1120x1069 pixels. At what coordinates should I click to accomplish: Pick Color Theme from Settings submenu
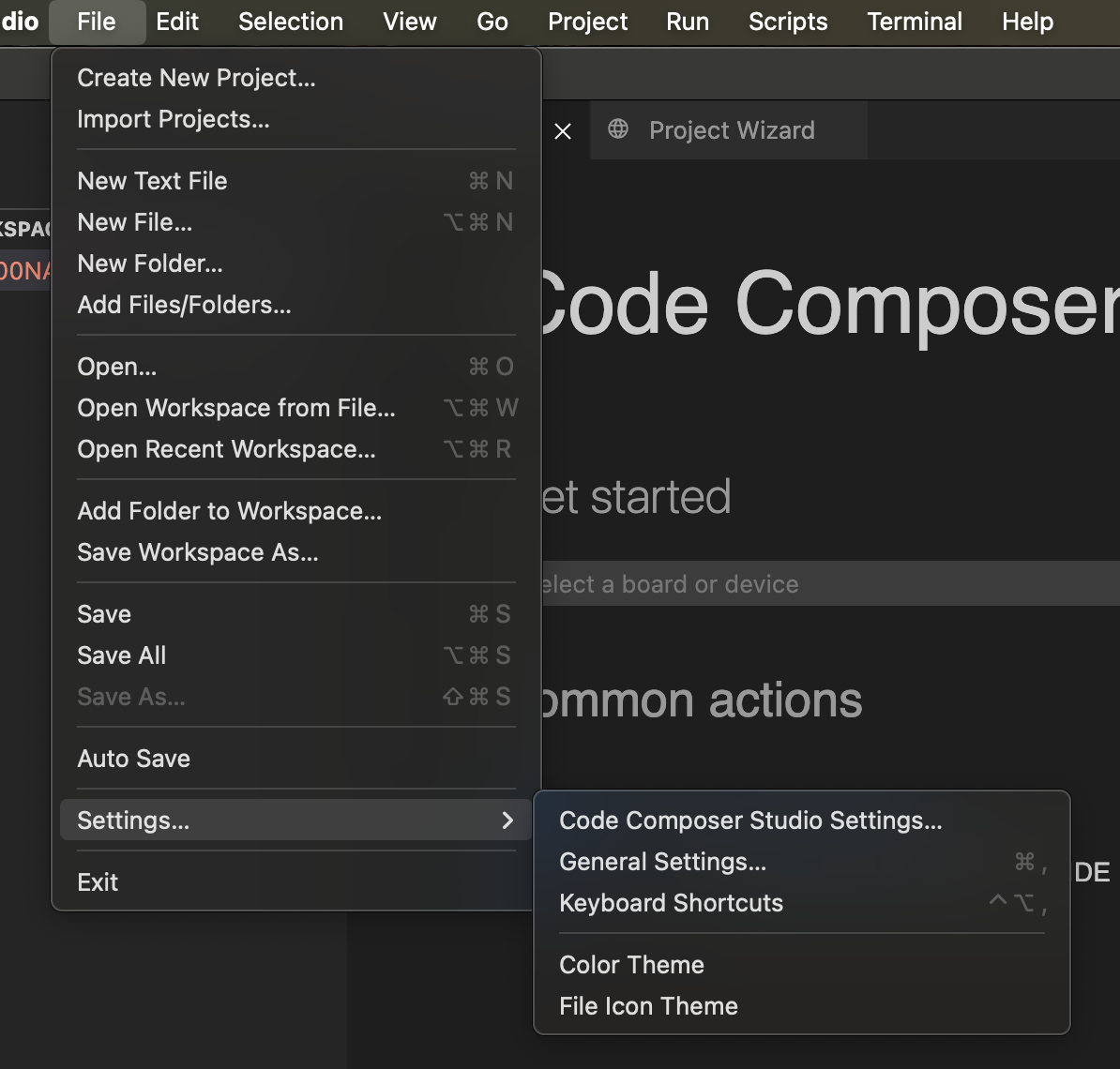tap(631, 965)
